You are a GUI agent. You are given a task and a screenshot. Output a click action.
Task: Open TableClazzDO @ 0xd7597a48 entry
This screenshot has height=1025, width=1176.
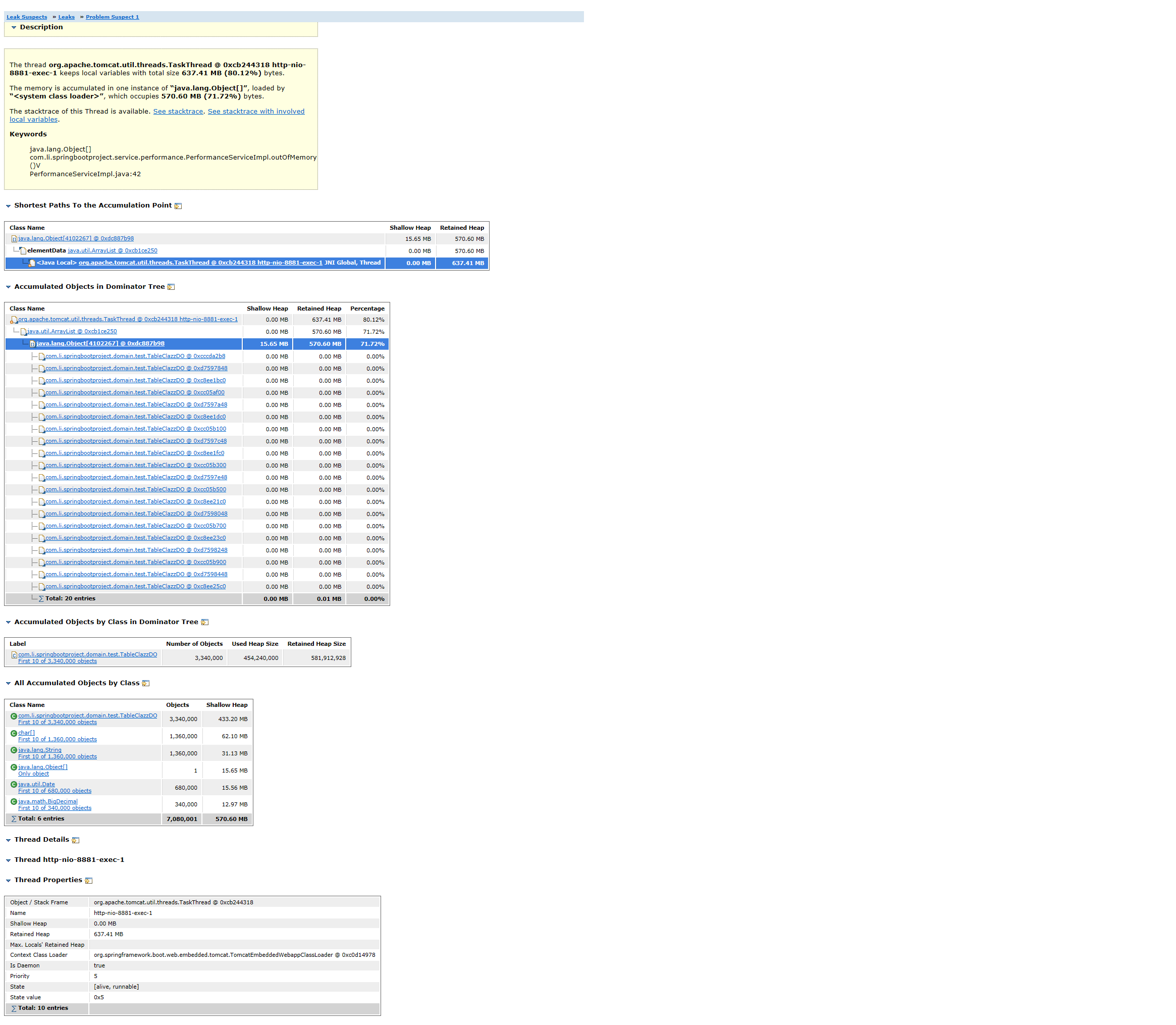coord(137,405)
